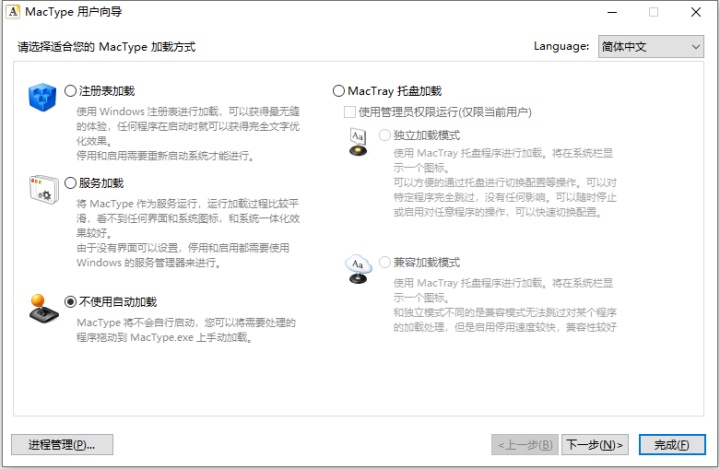
Task: Click the 进程管理(P)... button
Action: pos(62,445)
